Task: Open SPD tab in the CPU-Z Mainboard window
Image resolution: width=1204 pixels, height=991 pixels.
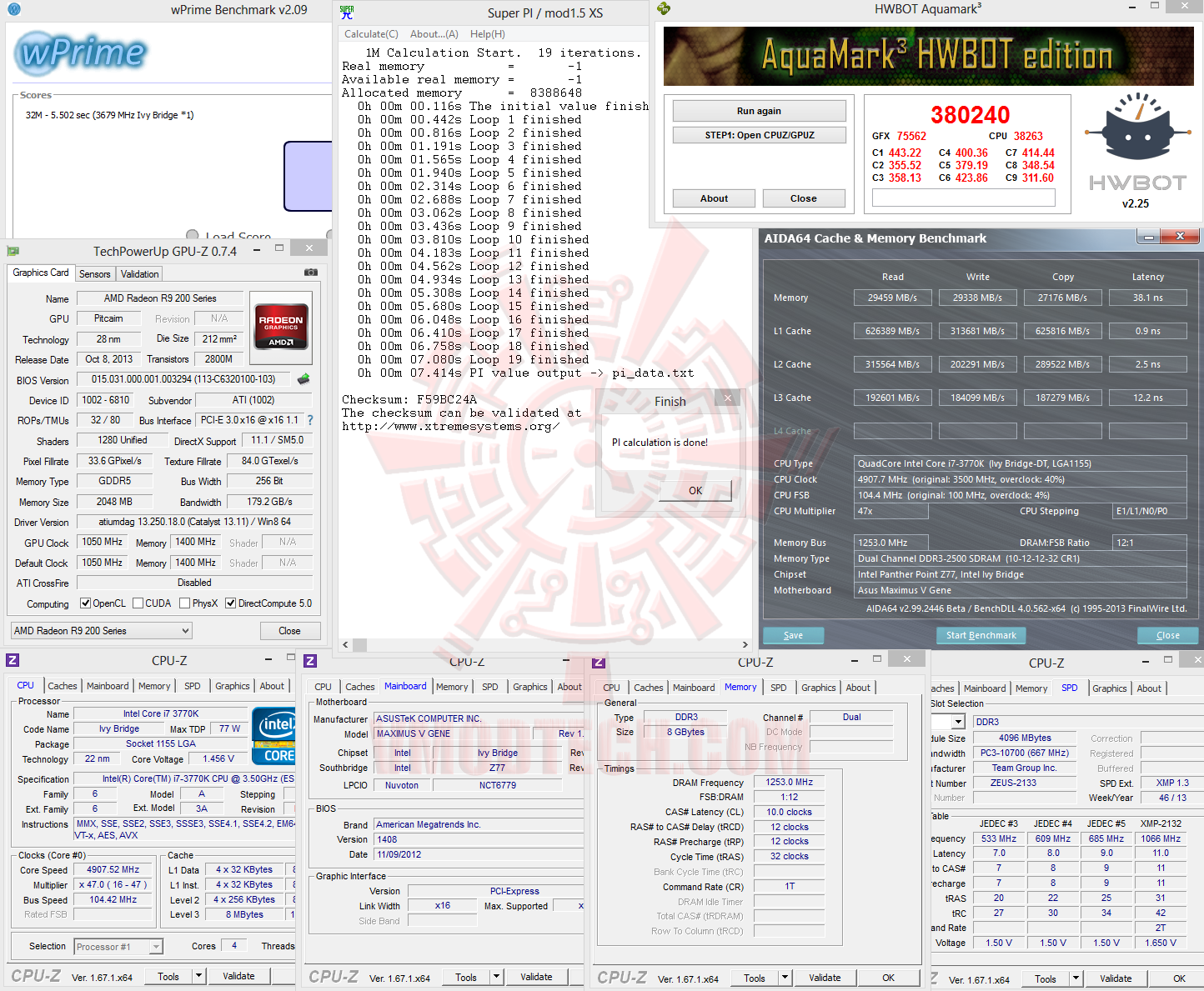Action: (x=490, y=687)
